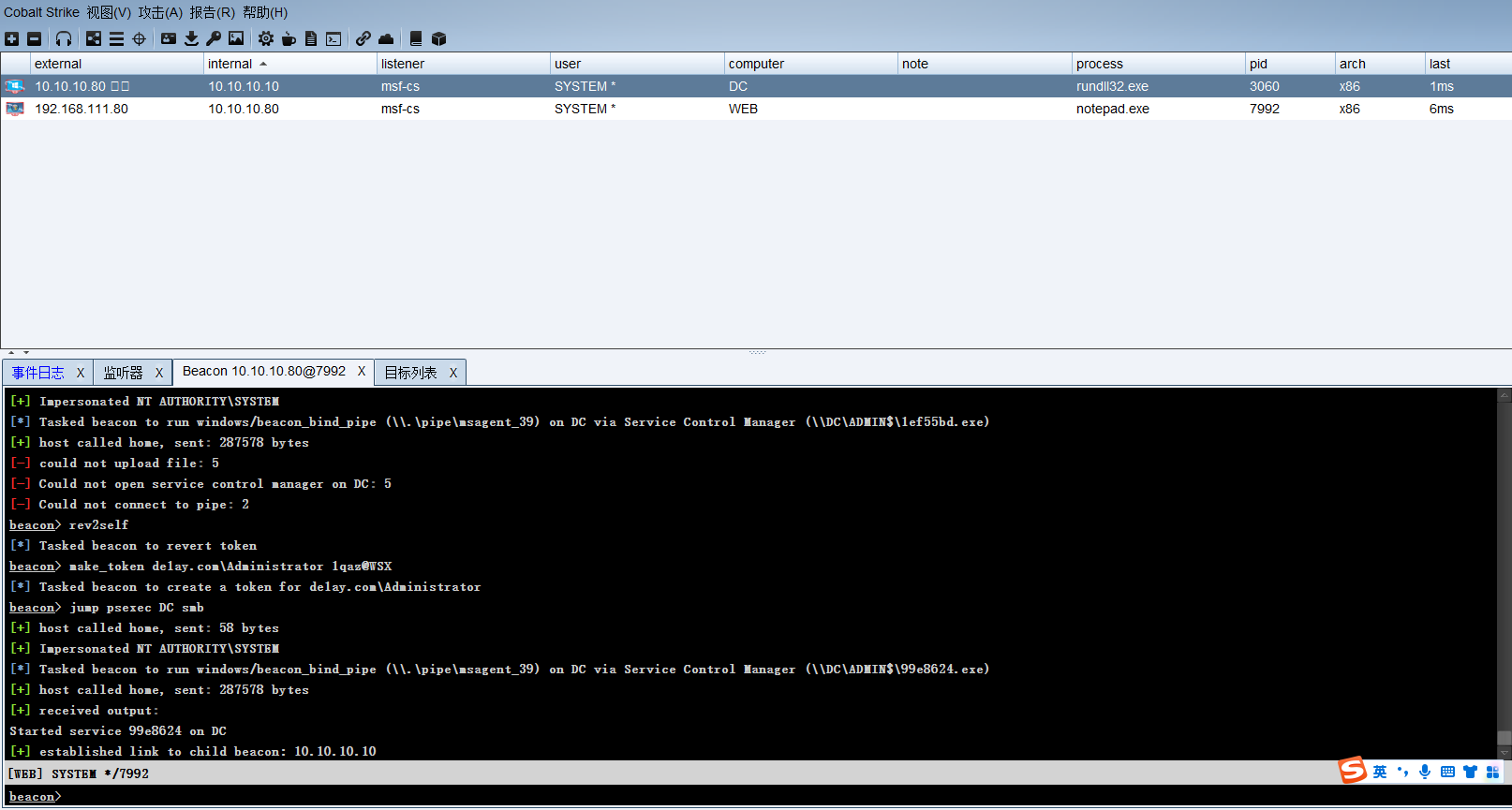The width and height of the screenshot is (1512, 810).
Task: Close the 目标列表 tab
Action: coord(453,373)
